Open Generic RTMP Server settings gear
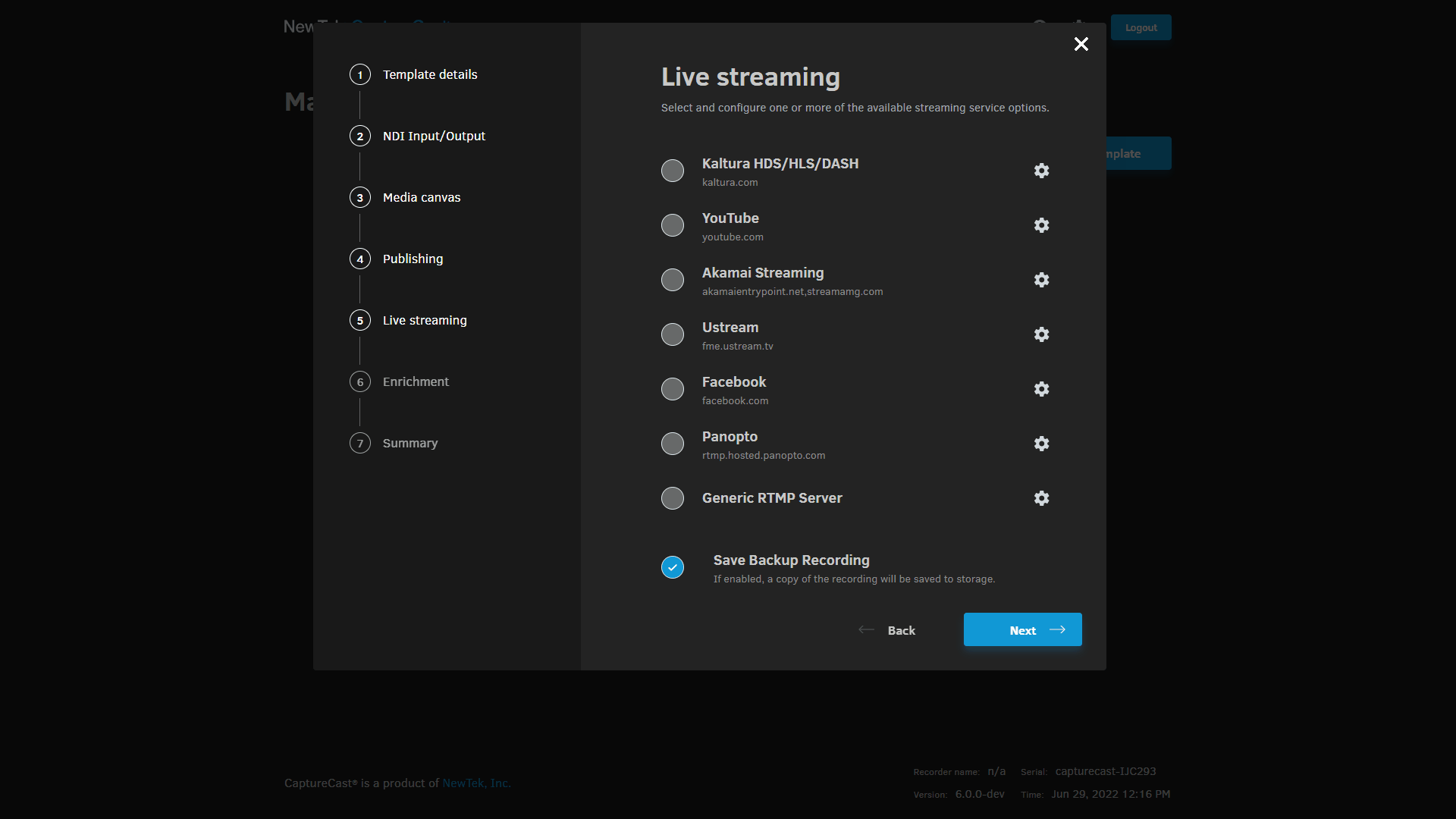This screenshot has width=1456, height=819. pos(1041,498)
